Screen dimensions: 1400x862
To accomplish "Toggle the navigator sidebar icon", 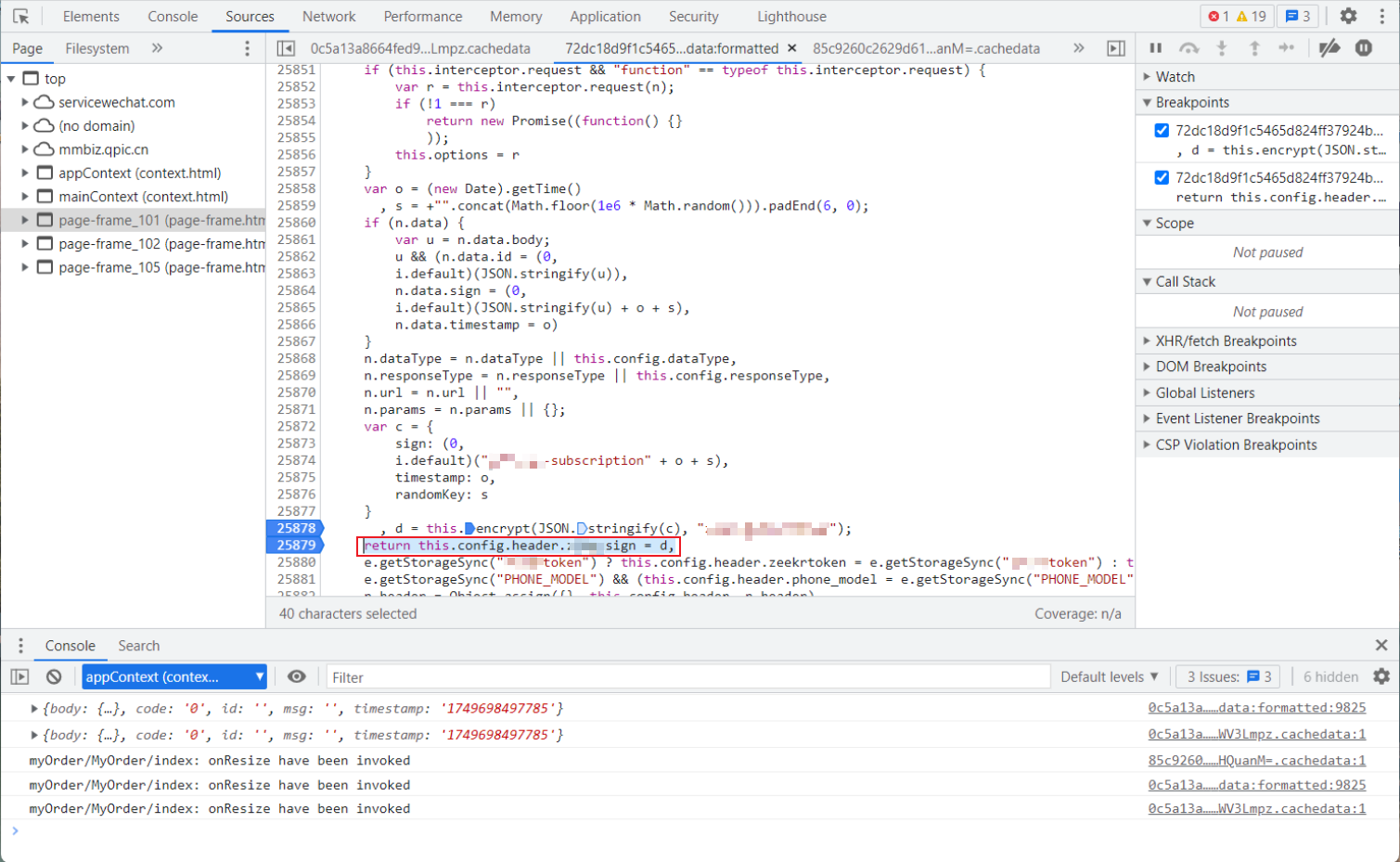I will pyautogui.click(x=286, y=48).
